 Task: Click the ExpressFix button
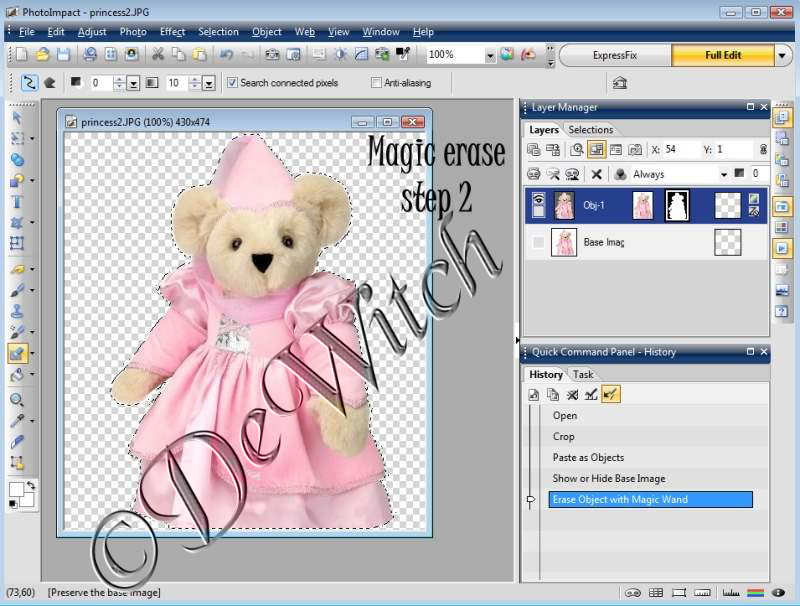(614, 55)
